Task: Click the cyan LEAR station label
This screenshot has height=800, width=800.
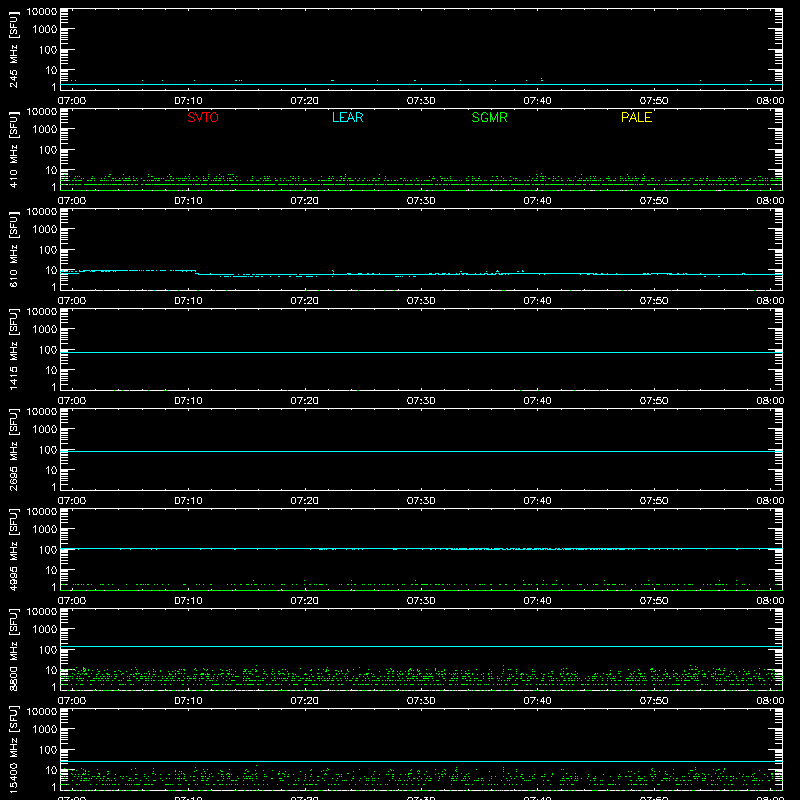Action: pyautogui.click(x=347, y=117)
